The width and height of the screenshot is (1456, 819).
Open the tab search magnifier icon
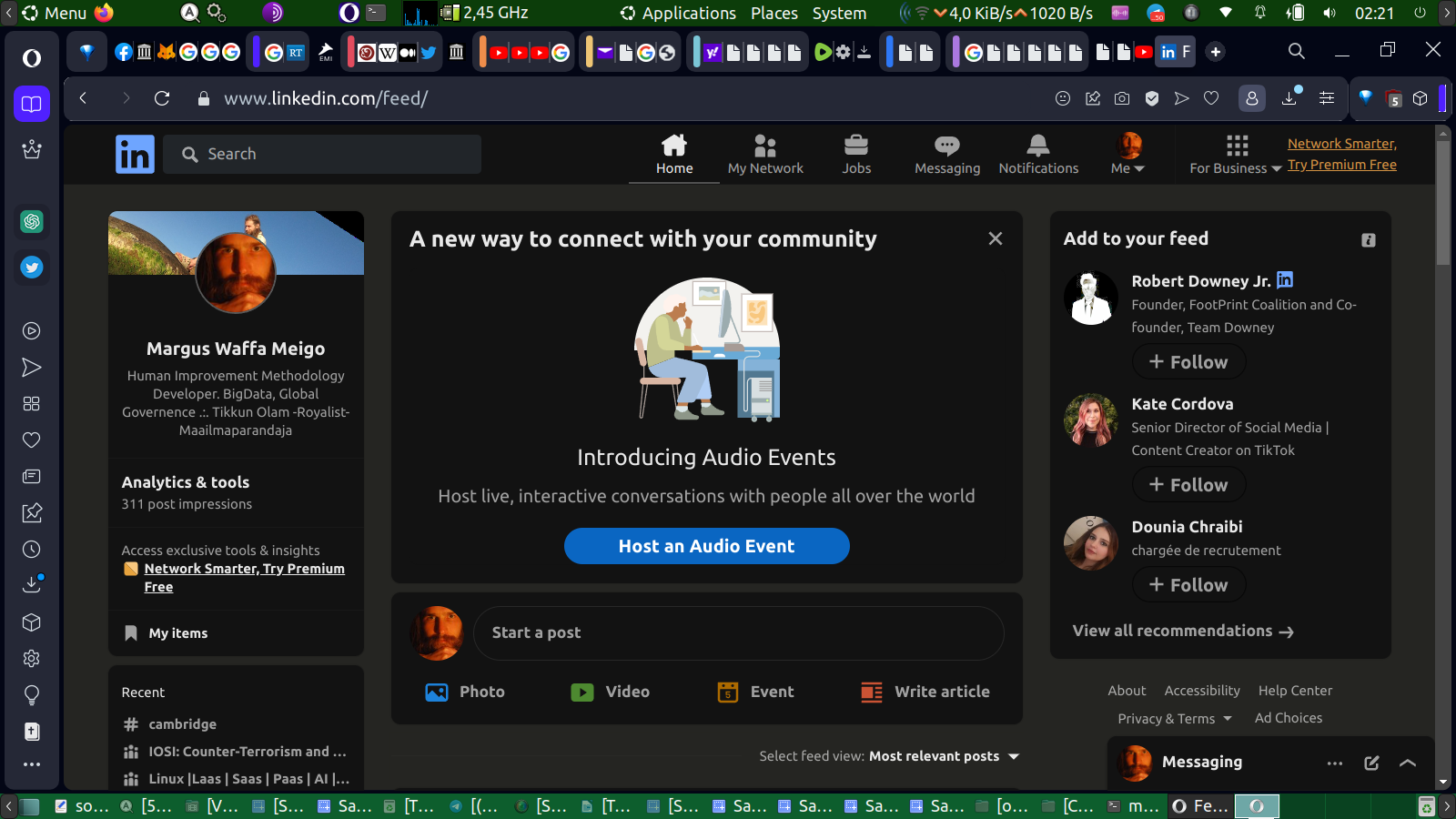(x=1297, y=52)
